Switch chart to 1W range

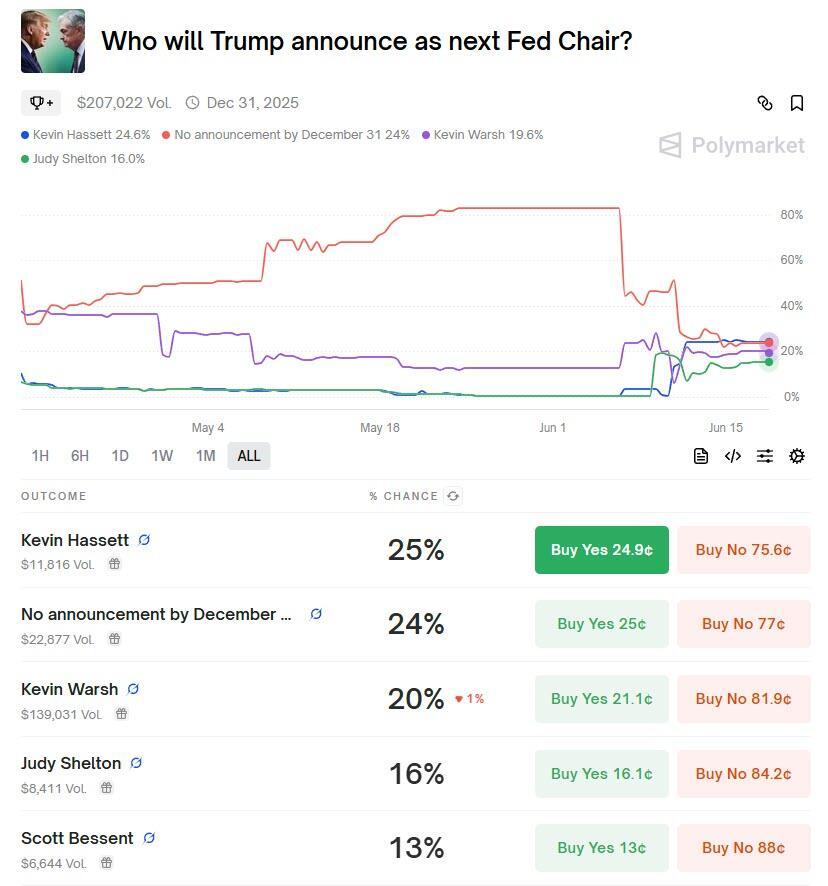point(162,456)
